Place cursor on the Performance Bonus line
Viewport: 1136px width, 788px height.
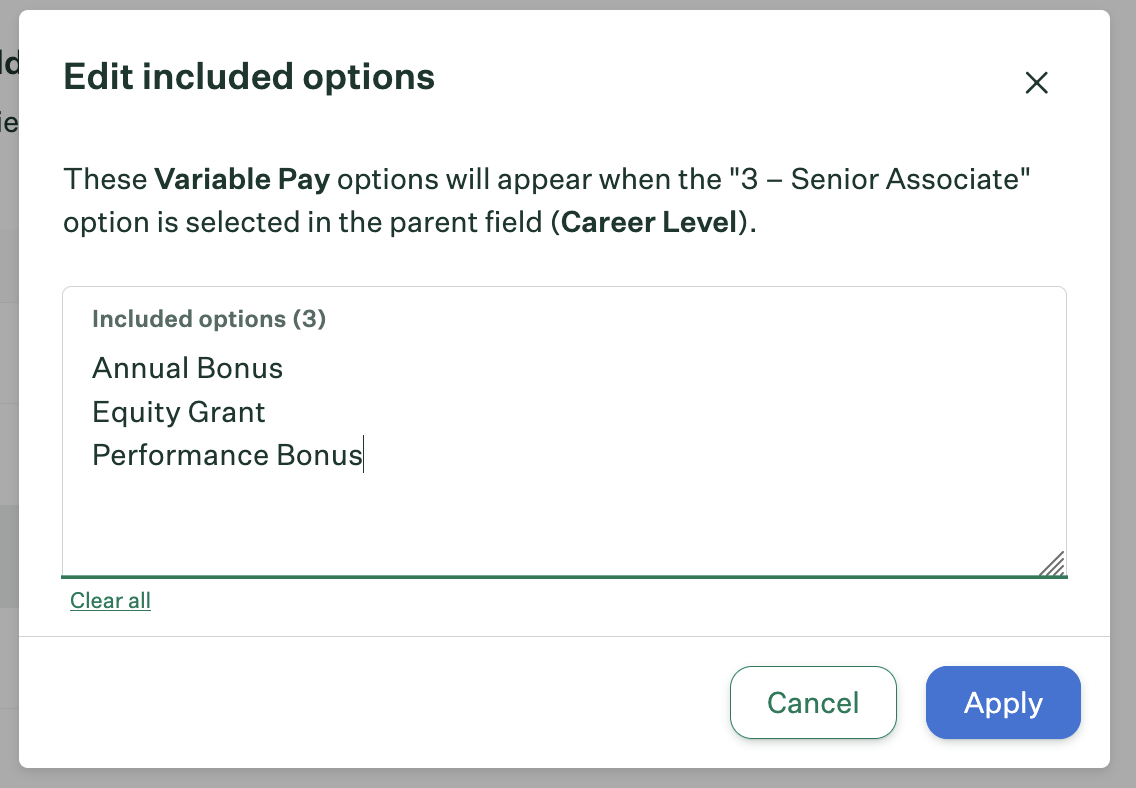tap(227, 455)
